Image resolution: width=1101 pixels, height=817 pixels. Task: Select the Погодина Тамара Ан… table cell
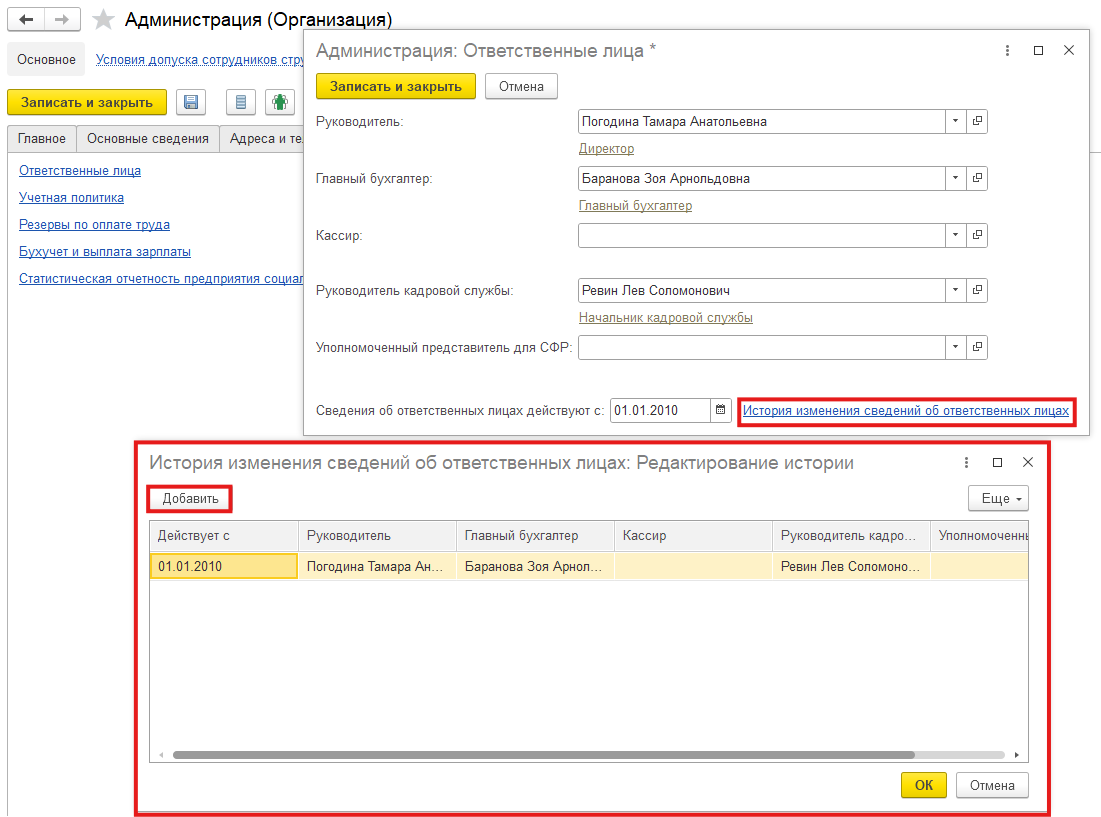377,566
